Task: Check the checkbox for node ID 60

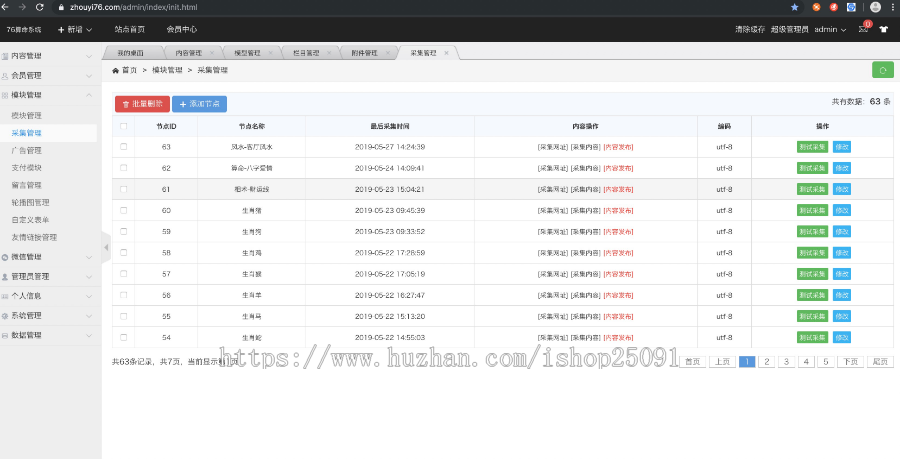Action: pyautogui.click(x=123, y=211)
